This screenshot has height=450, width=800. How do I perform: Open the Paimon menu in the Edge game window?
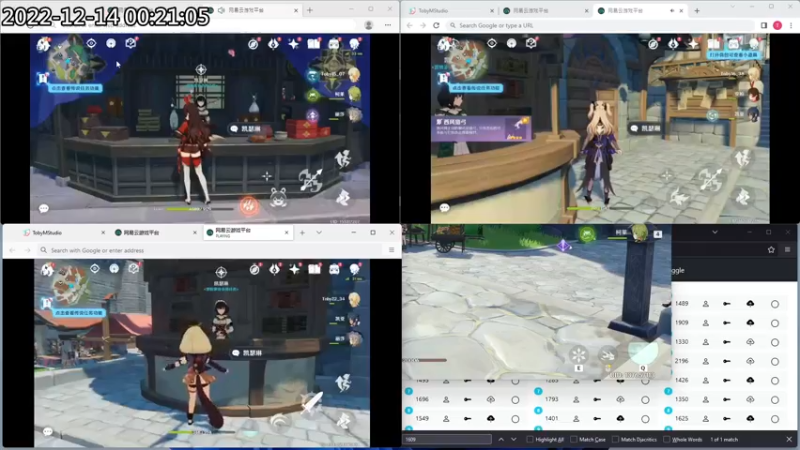pos(43,44)
